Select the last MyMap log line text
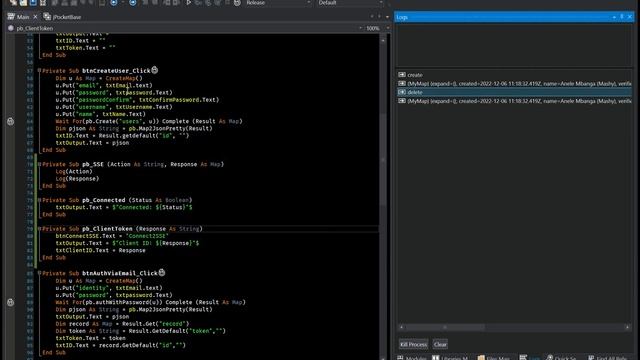Image resolution: width=640 pixels, height=360 pixels. pyautogui.click(x=519, y=101)
